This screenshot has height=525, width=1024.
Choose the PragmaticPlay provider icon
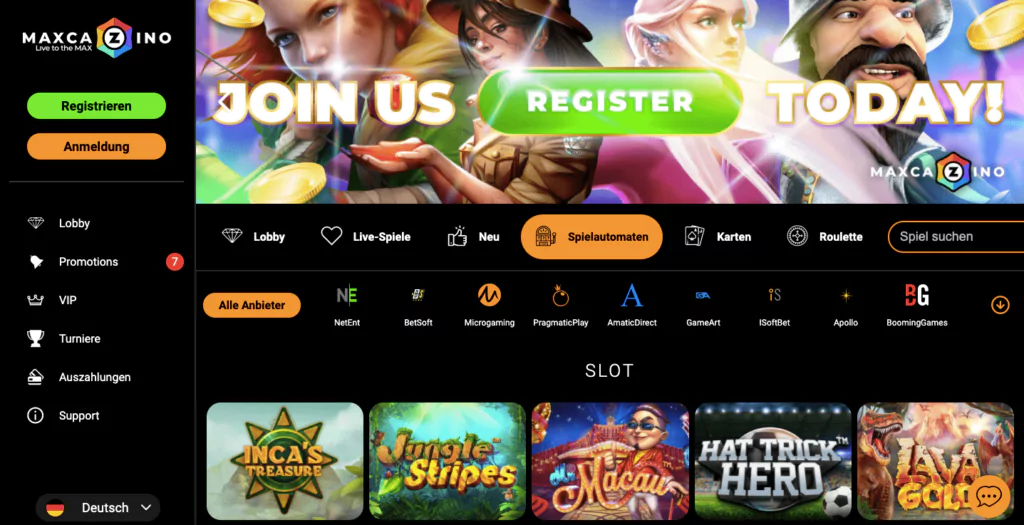pos(560,295)
